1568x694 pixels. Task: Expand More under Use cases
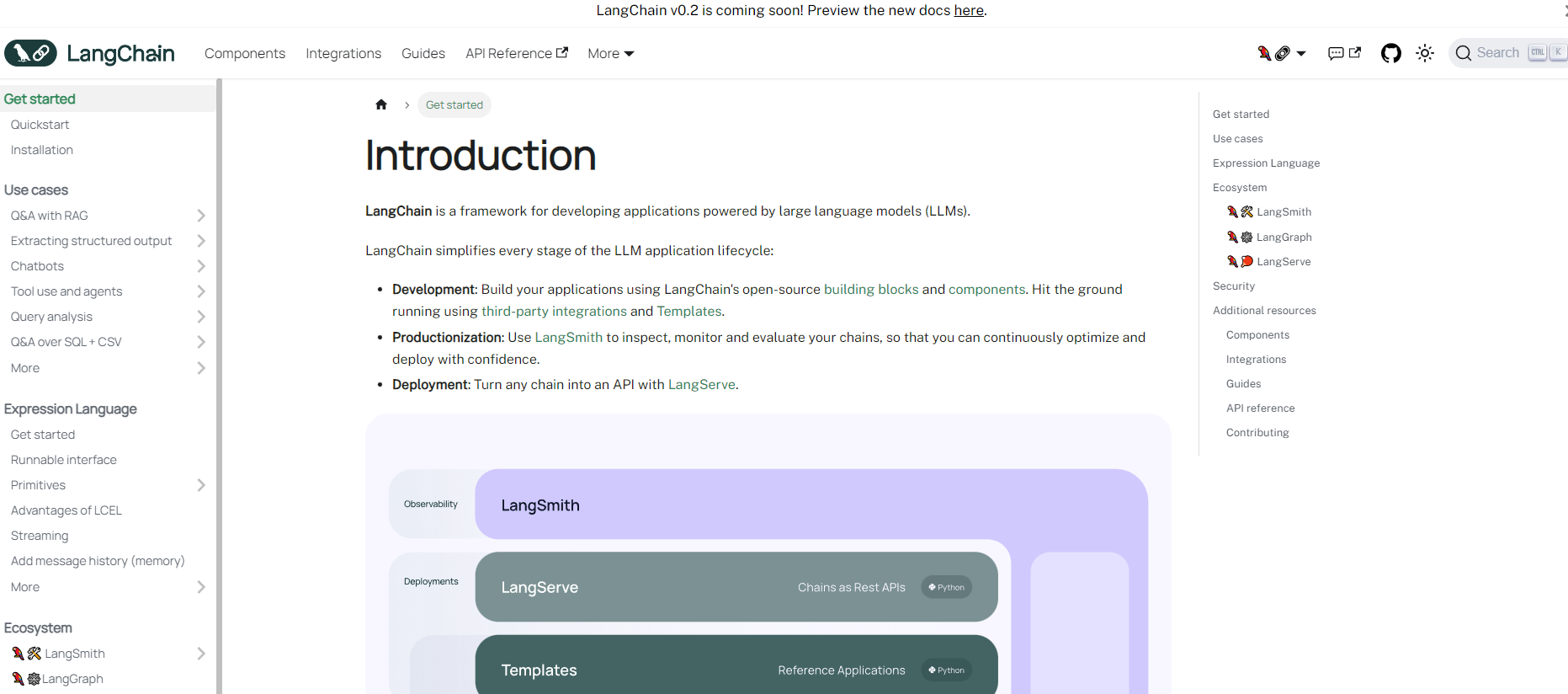[201, 368]
